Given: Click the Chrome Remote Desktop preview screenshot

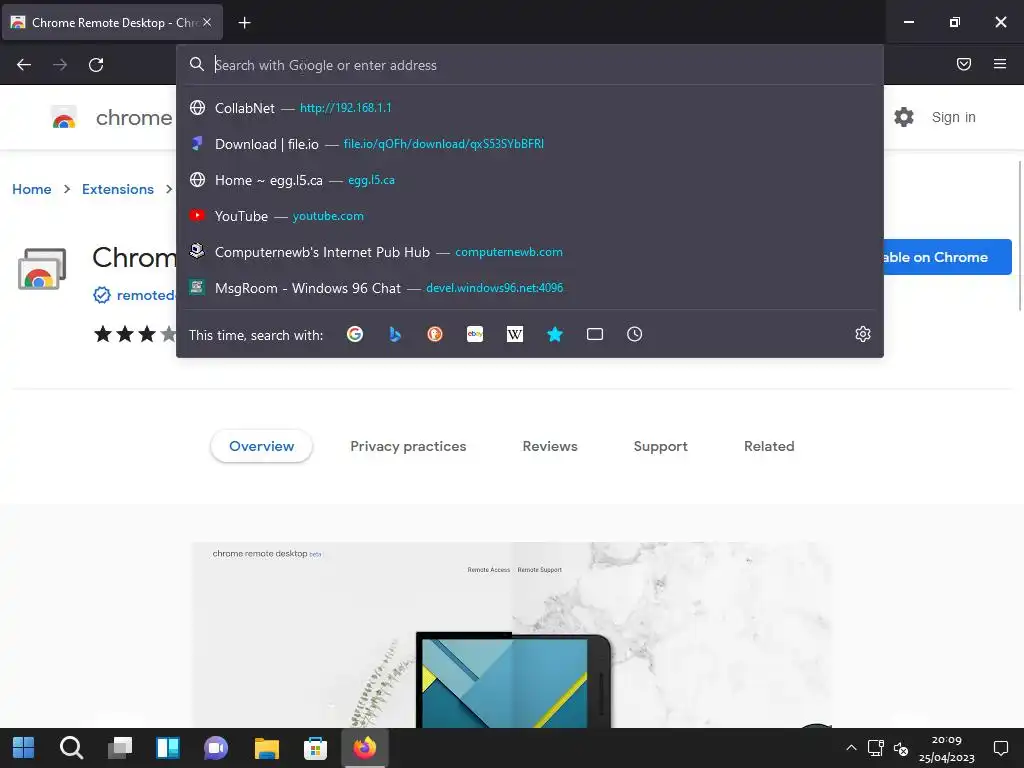Looking at the screenshot, I should (511, 635).
